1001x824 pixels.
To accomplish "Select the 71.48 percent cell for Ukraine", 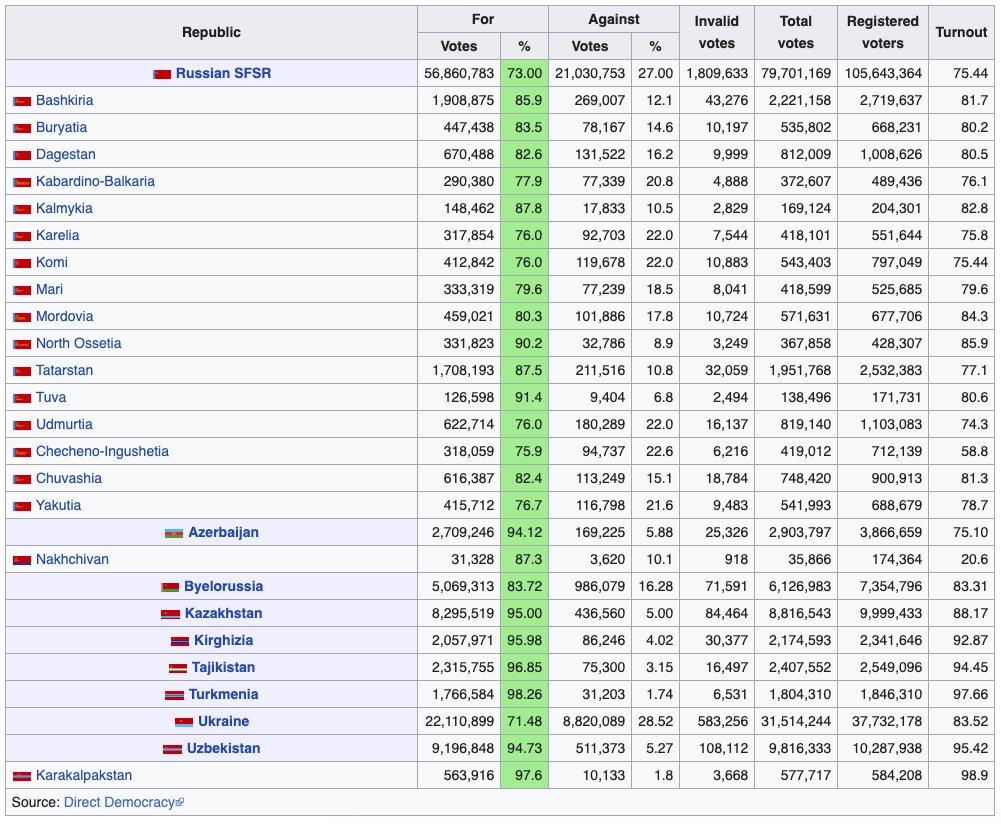I will [x=524, y=721].
